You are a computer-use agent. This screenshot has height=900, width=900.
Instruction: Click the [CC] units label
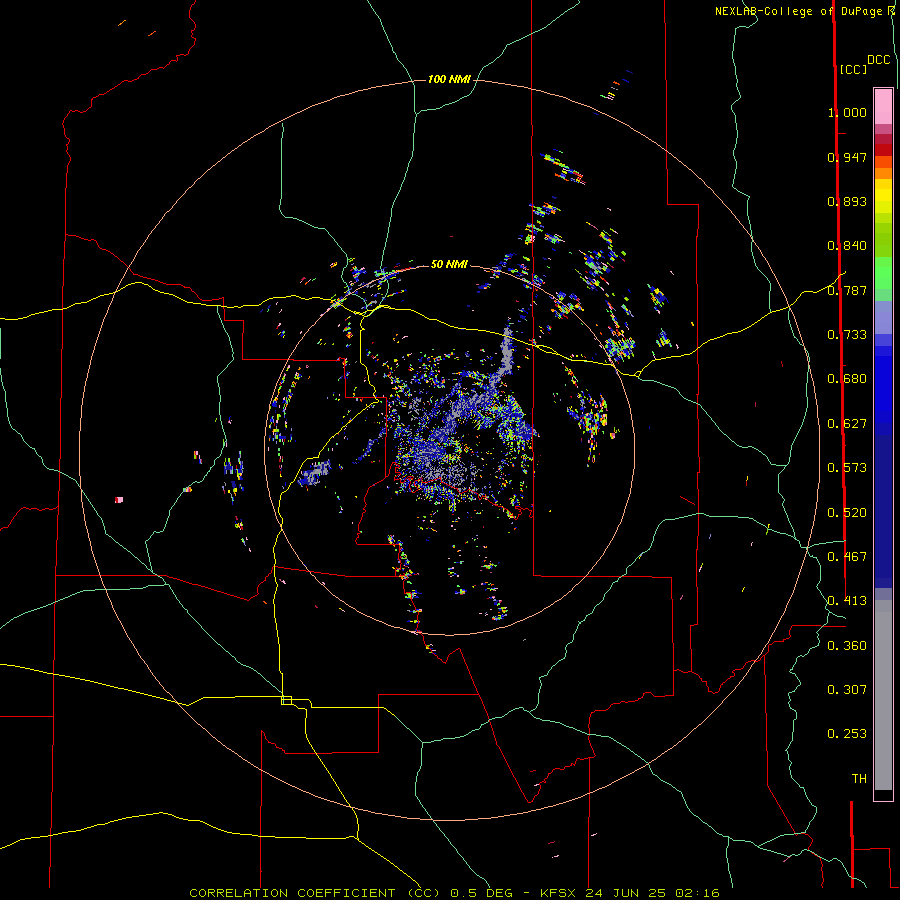click(x=853, y=69)
